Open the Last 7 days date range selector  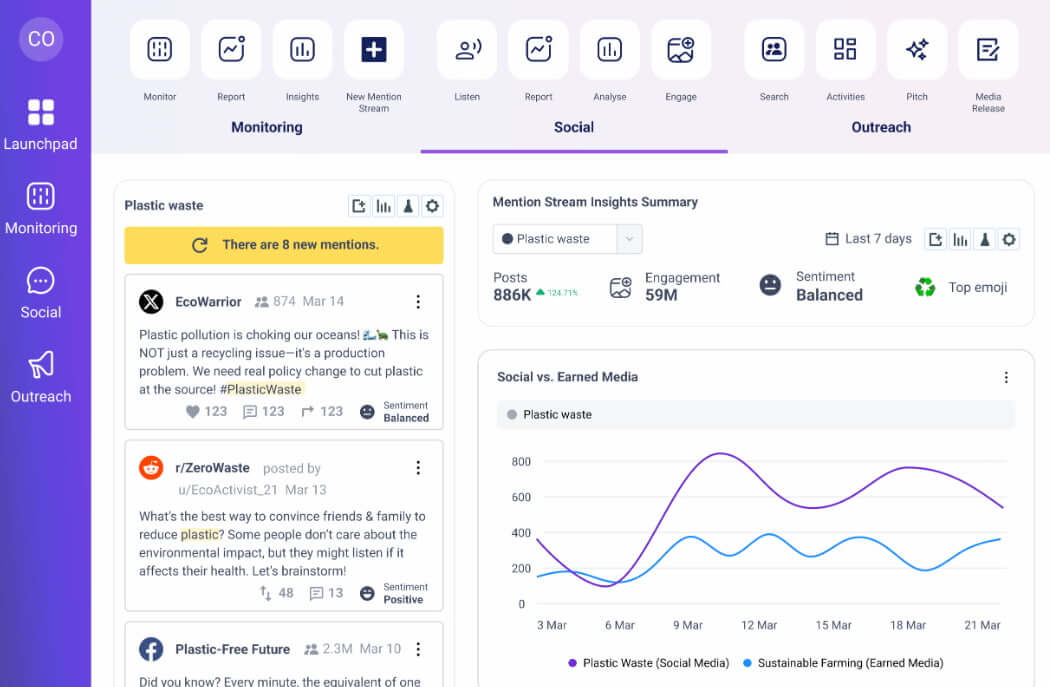(x=870, y=239)
